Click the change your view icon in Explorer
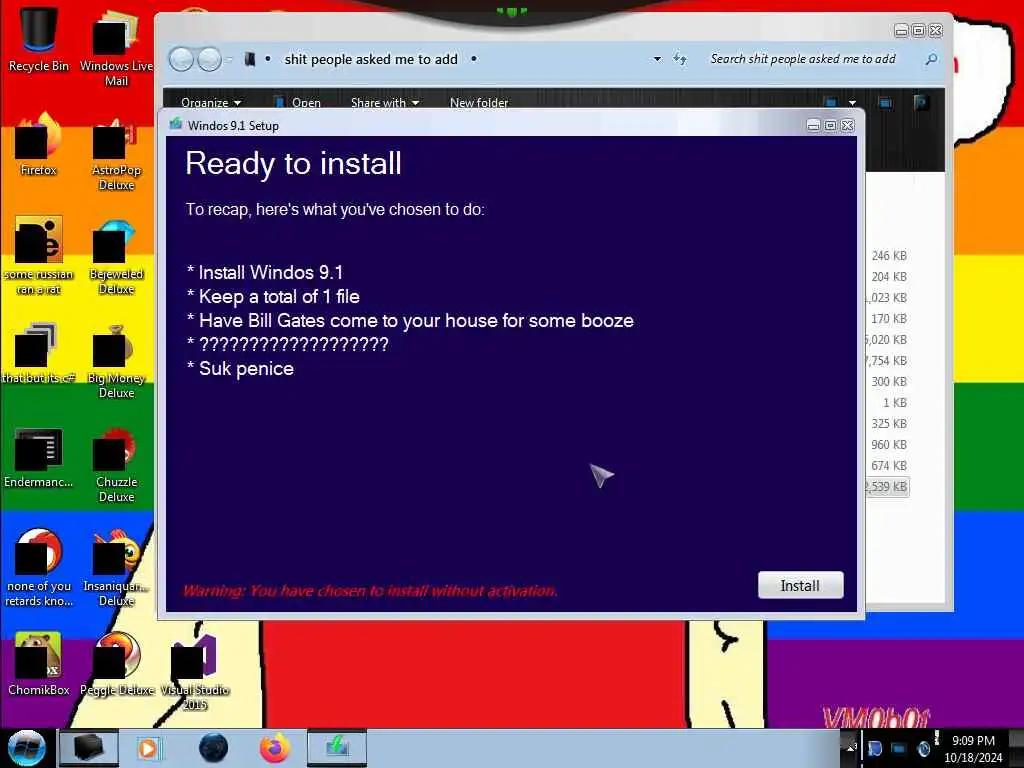This screenshot has width=1024, height=768. tap(830, 103)
